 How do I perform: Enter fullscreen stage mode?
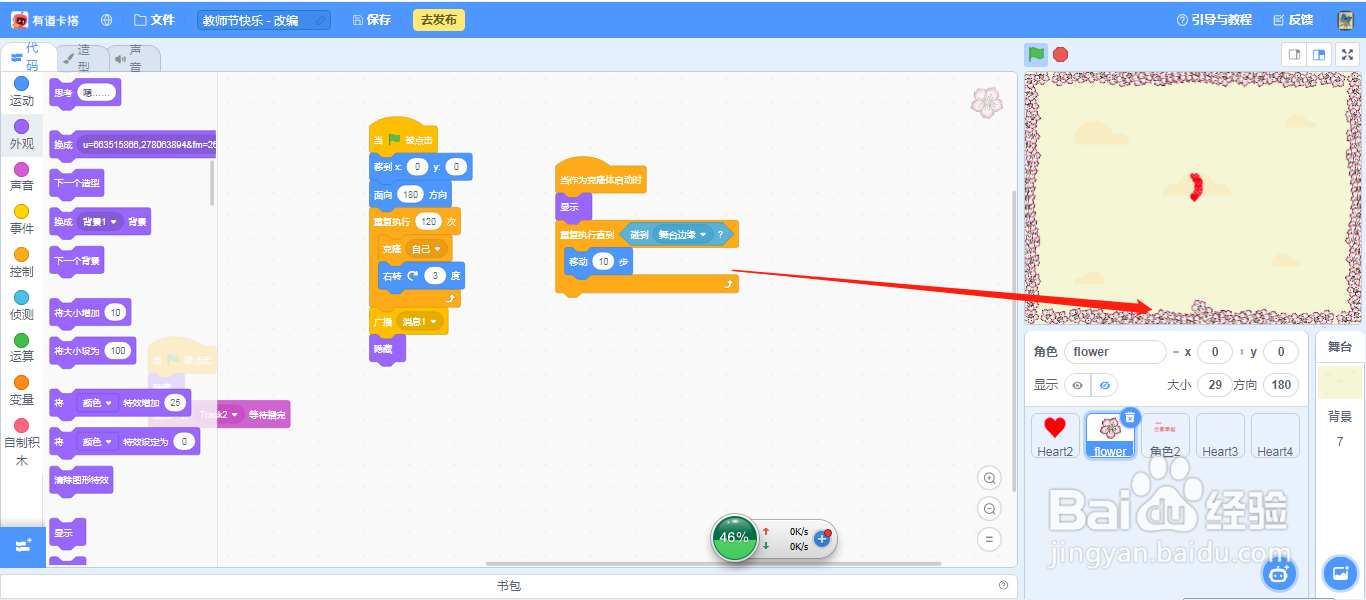[x=1347, y=54]
